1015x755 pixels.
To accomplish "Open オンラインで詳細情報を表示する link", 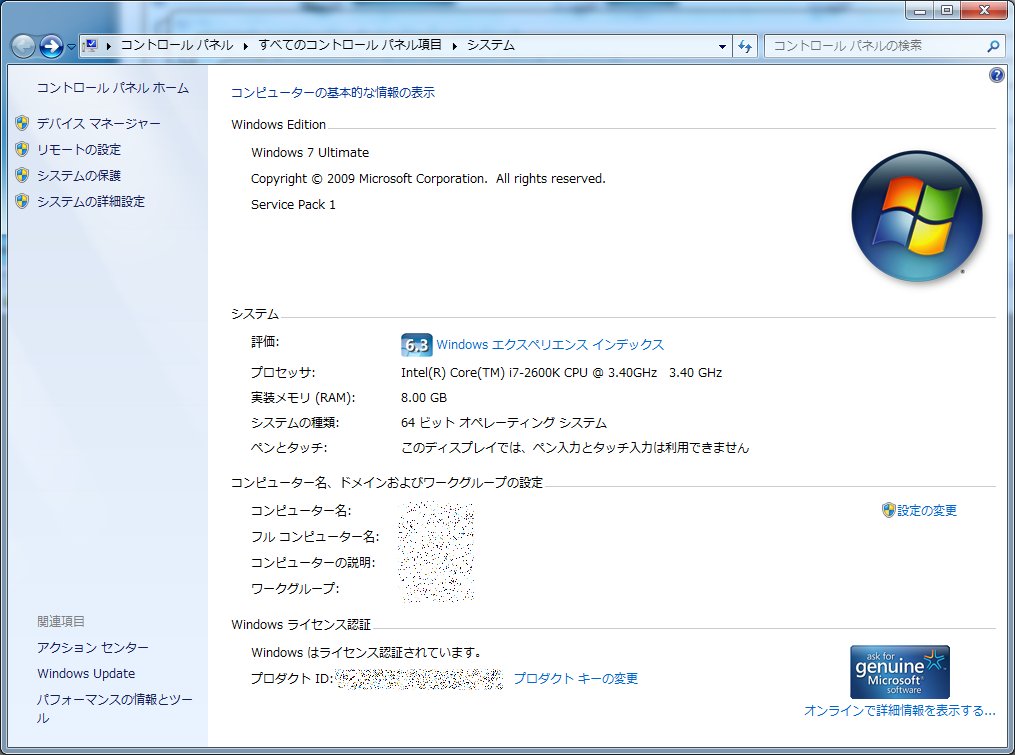I will pyautogui.click(x=899, y=710).
